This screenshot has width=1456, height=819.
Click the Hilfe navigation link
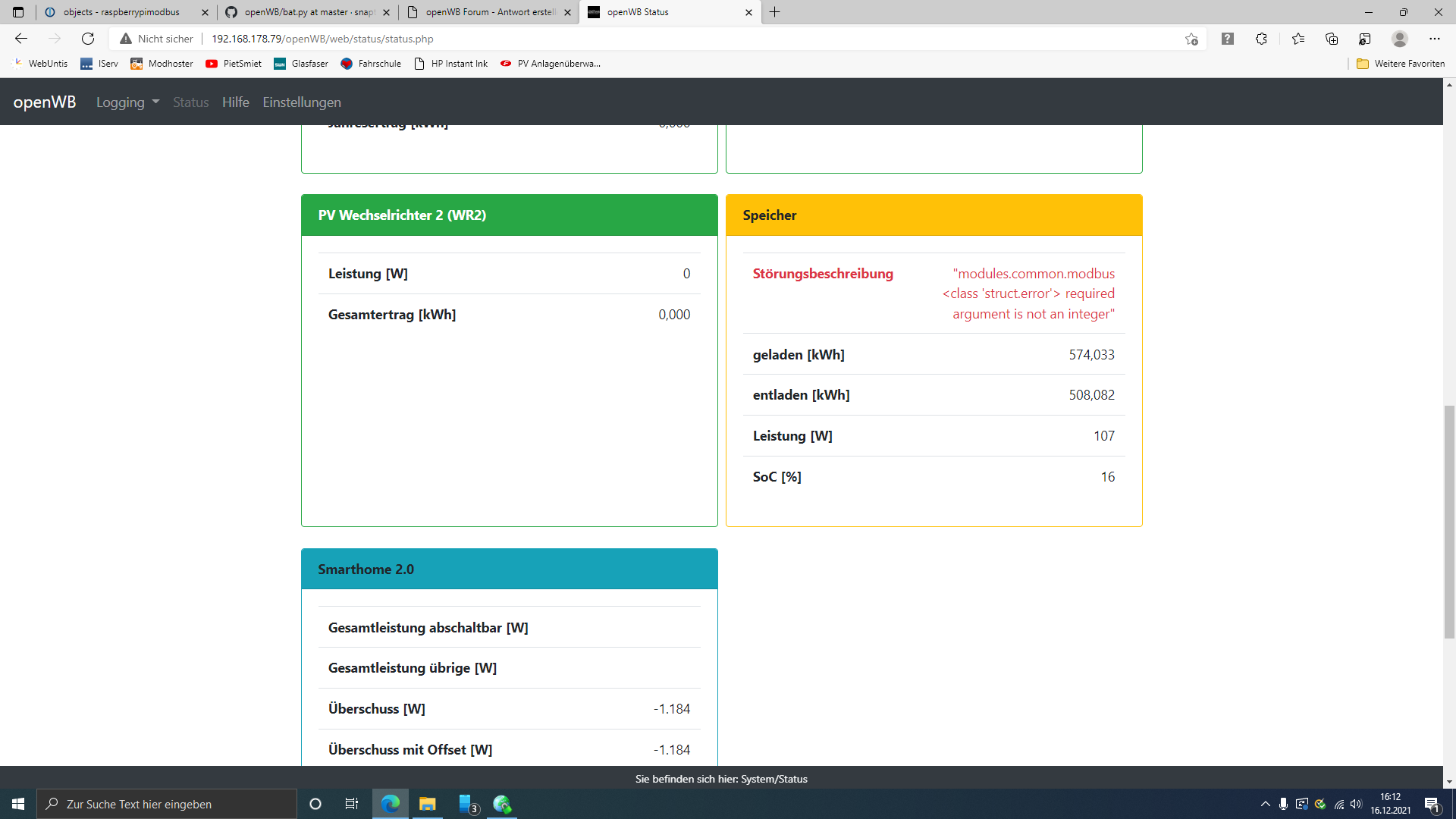pos(235,102)
